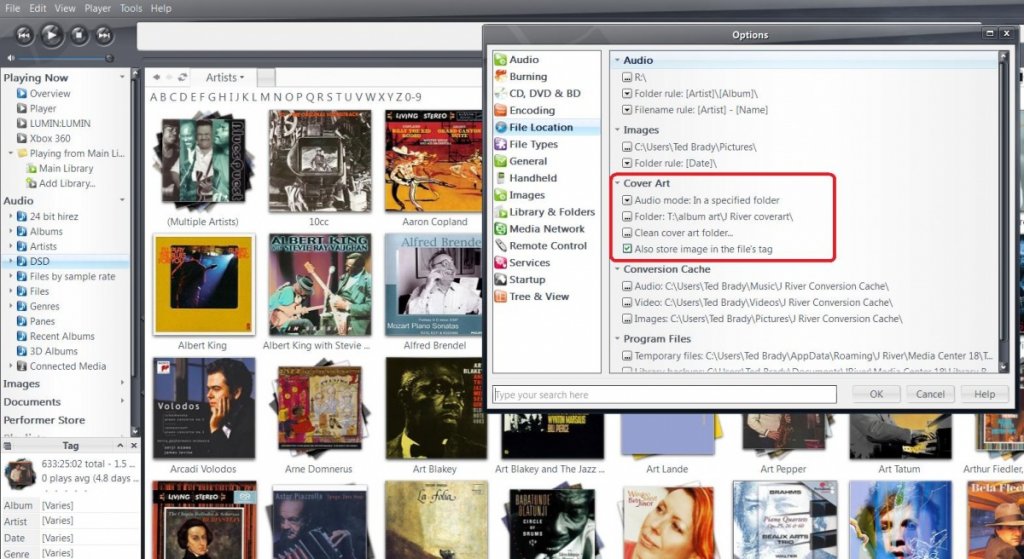Click the Options panel scrollbar
1024x559 pixels.
[x=1004, y=211]
